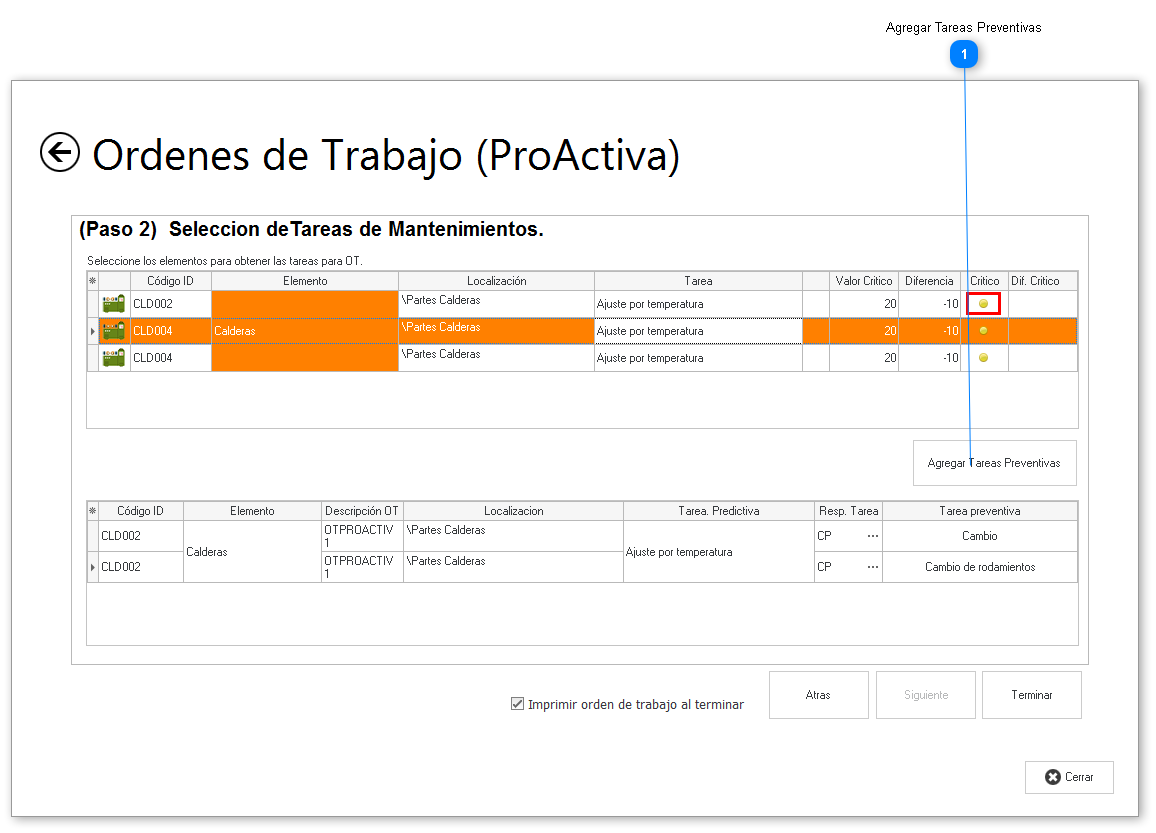Click the boiler icon in the last upper-grid row
This screenshot has width=1156, height=833.
(x=114, y=358)
